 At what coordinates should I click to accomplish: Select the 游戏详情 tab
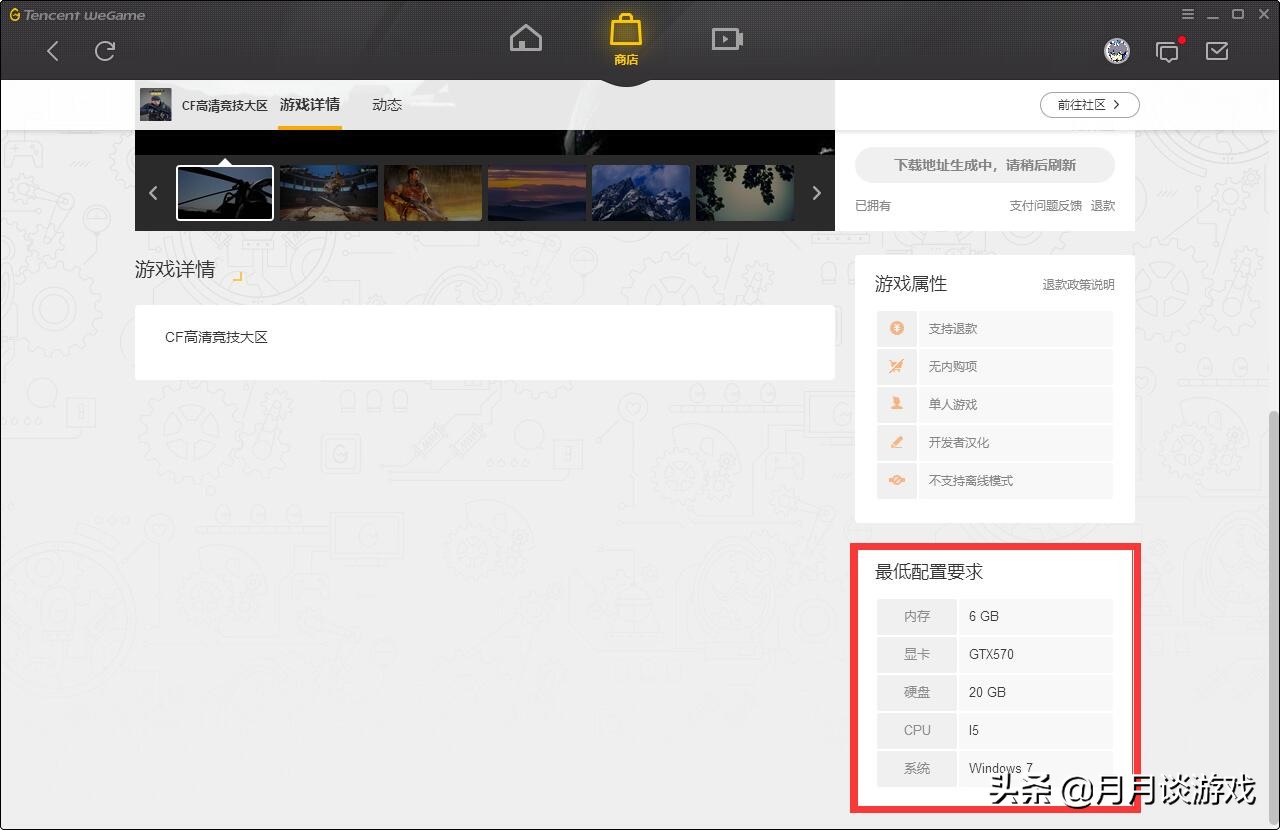tap(309, 104)
